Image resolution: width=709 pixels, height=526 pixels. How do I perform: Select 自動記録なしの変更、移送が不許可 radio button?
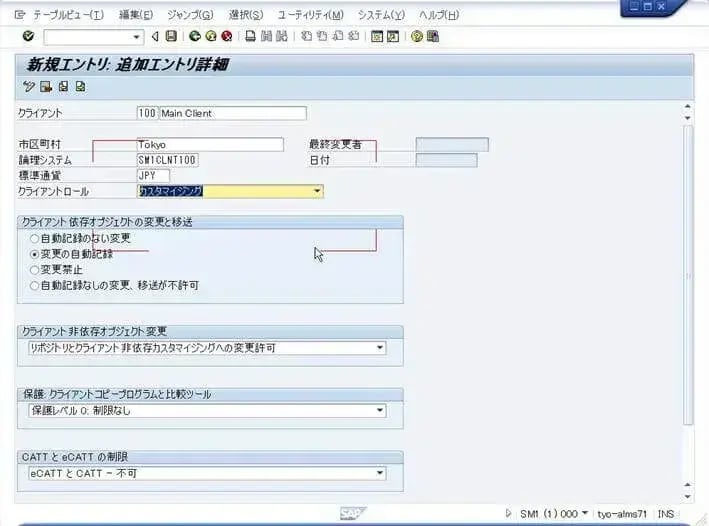pos(34,286)
